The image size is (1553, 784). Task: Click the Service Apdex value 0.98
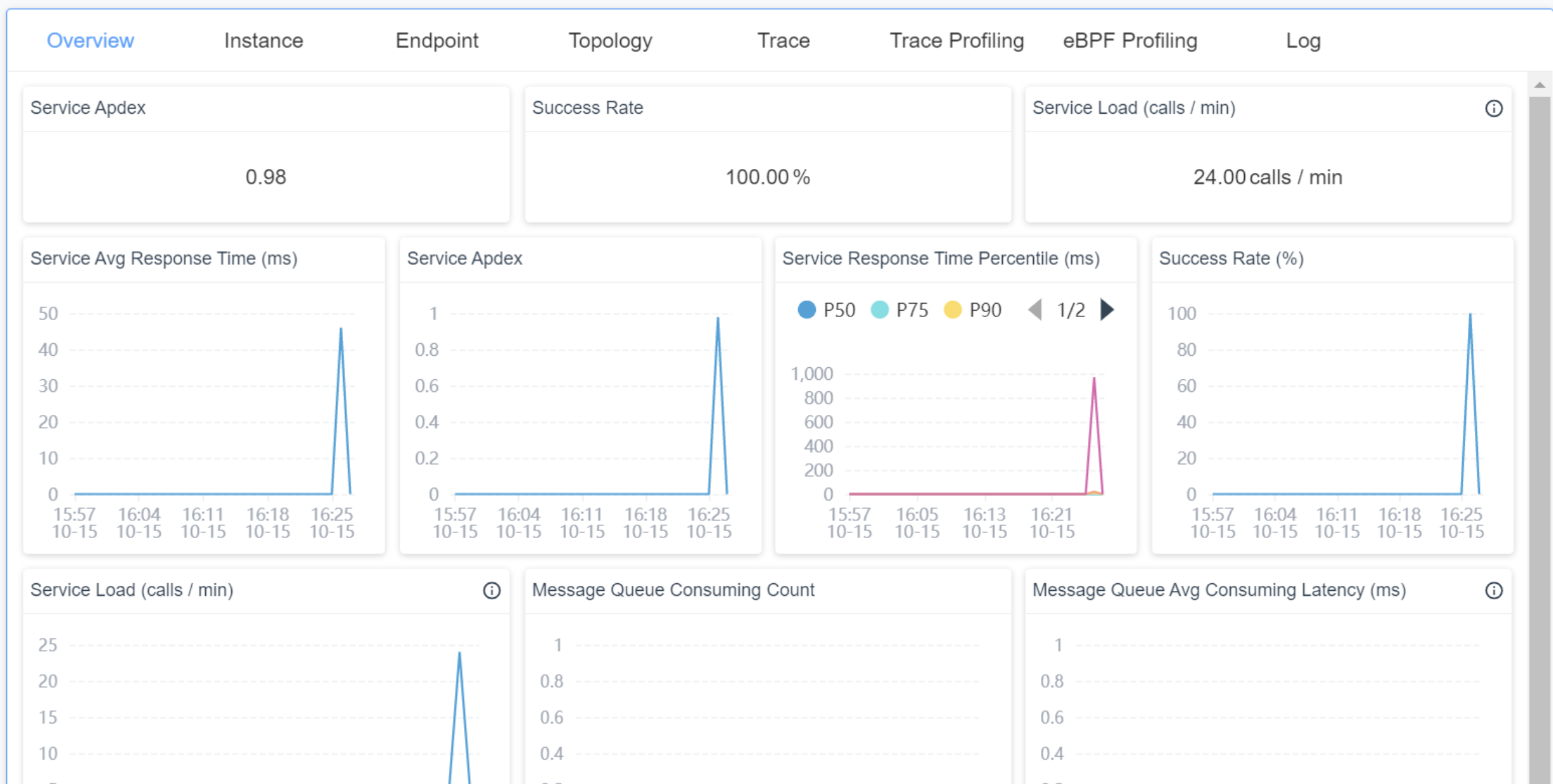click(x=266, y=177)
